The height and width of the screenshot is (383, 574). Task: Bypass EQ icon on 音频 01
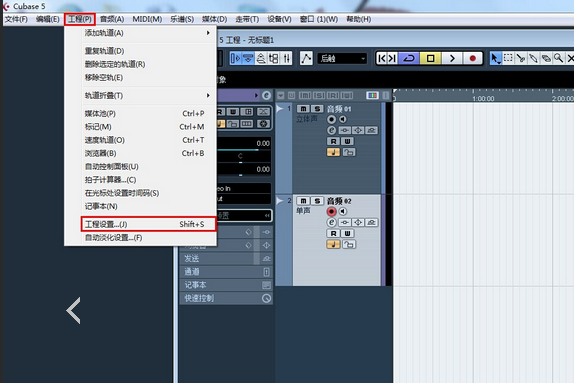click(x=358, y=130)
